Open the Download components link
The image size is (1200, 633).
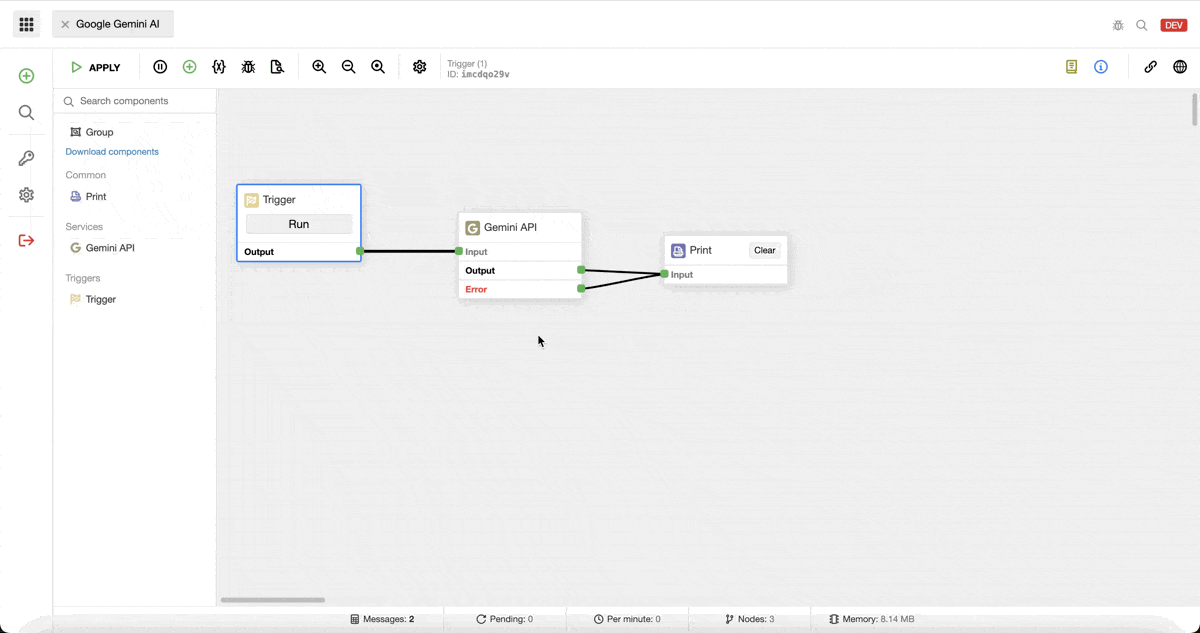(112, 152)
